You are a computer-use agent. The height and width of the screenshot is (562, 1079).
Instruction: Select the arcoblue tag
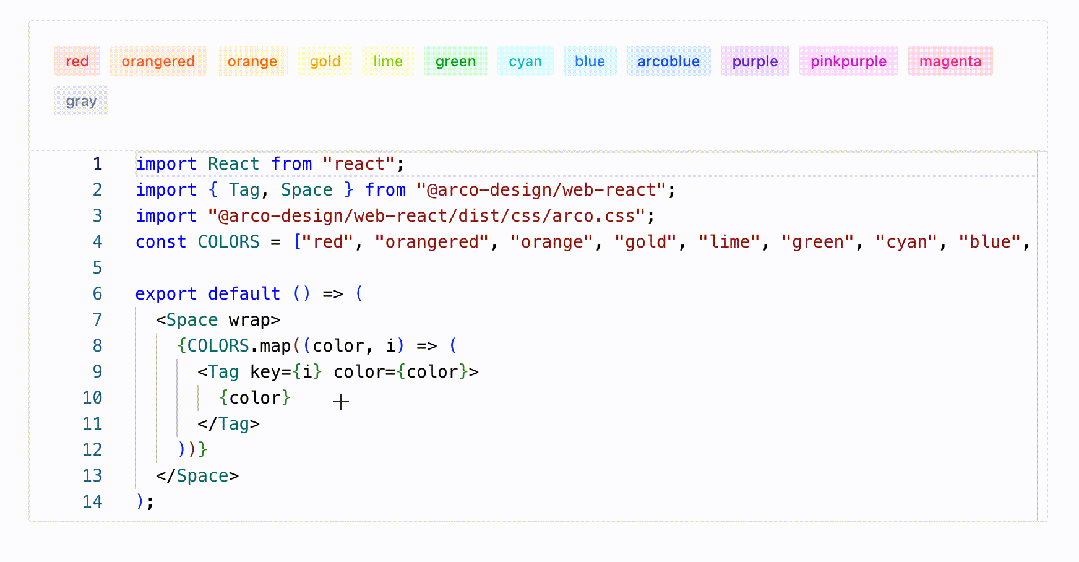668,61
